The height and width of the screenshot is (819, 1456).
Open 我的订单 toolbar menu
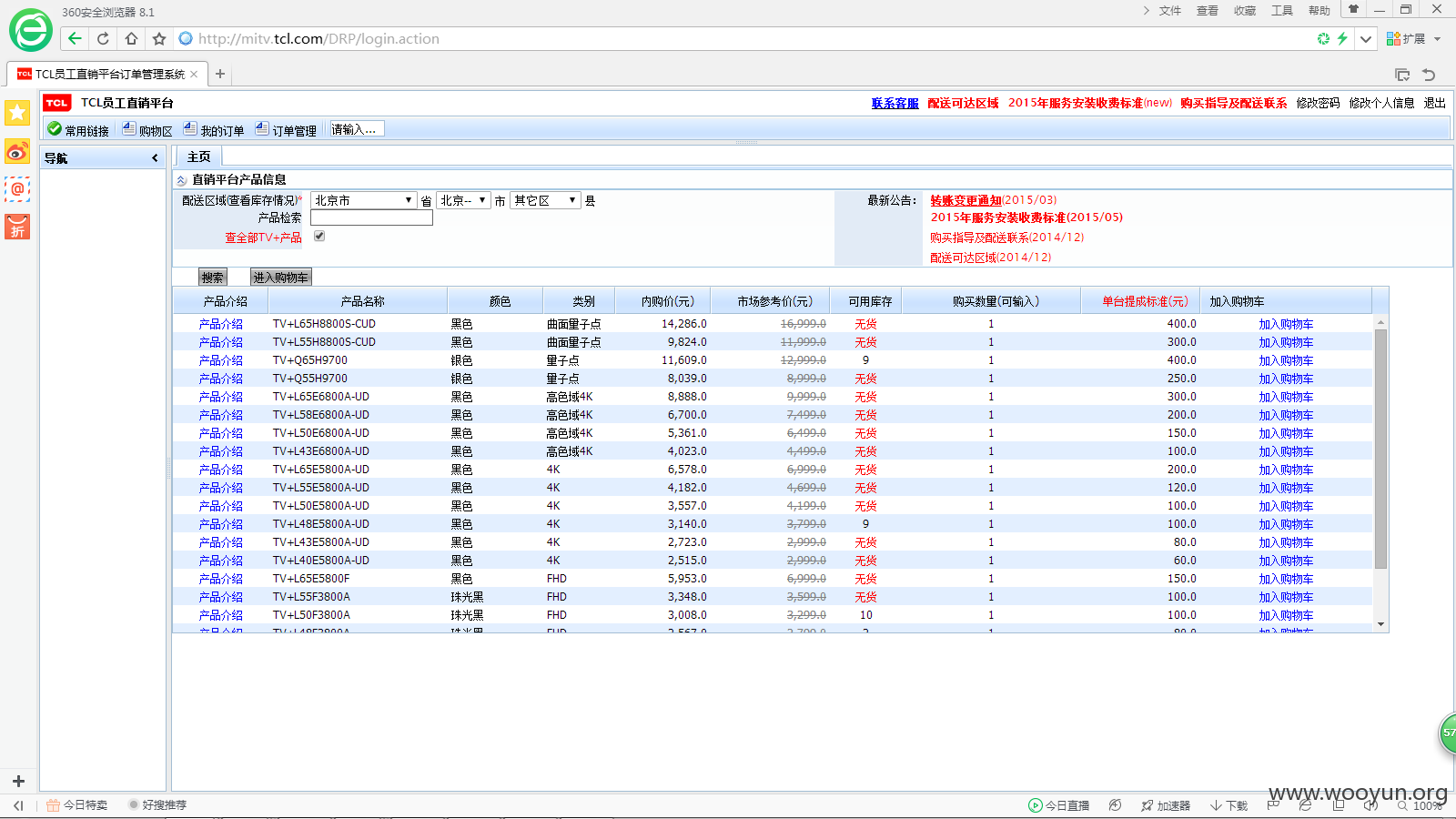coord(214,130)
